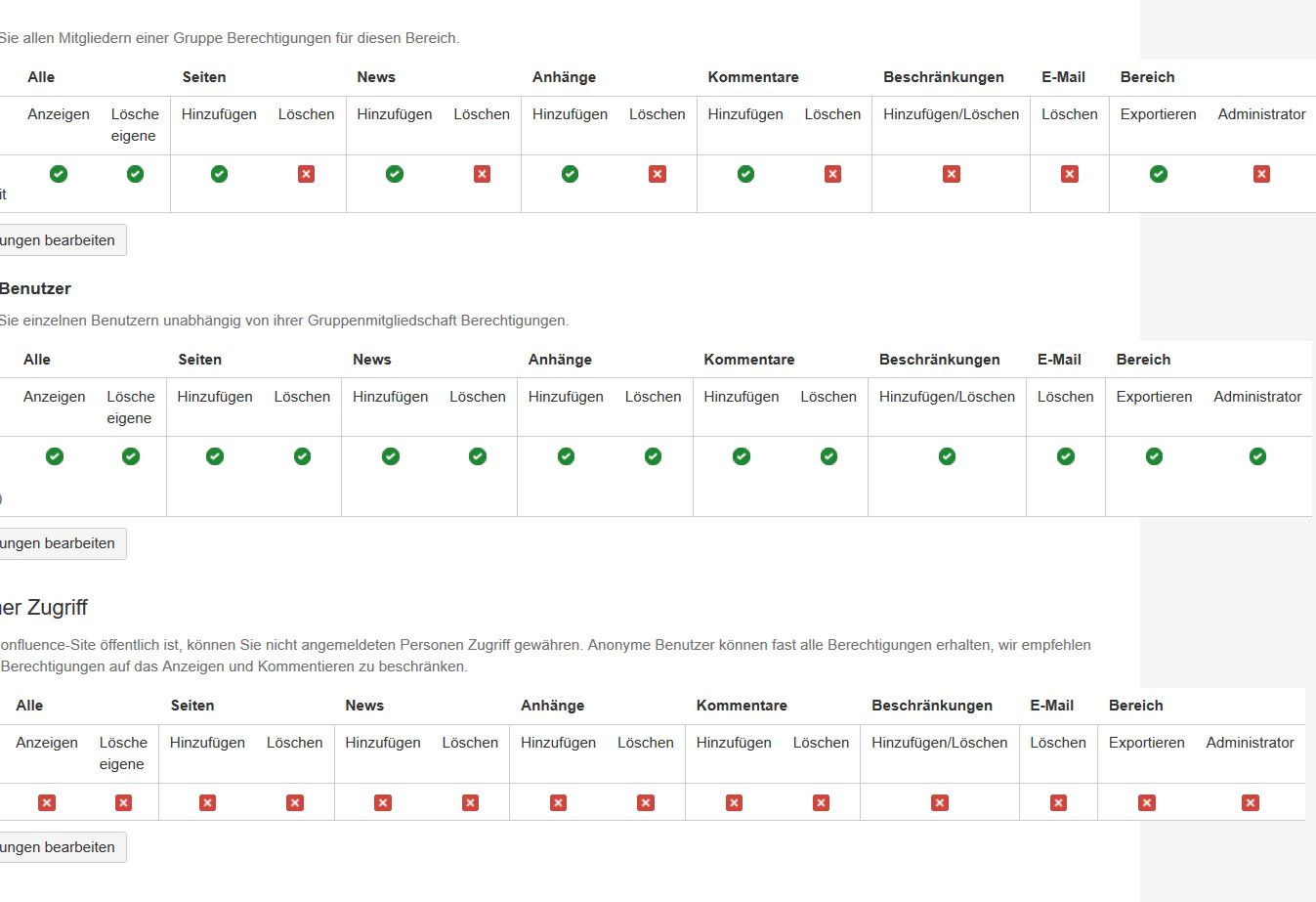Click the green check for Lösche eigene in the Benutzer table

point(131,456)
